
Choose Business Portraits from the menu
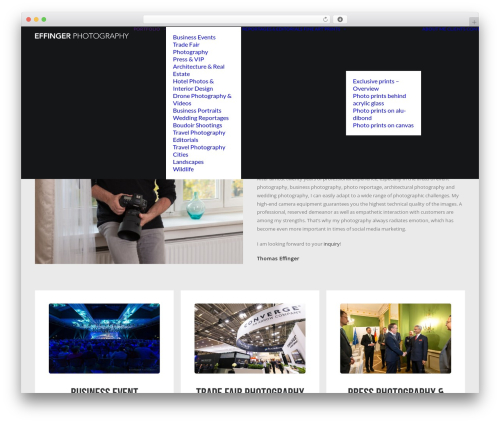[x=197, y=111]
